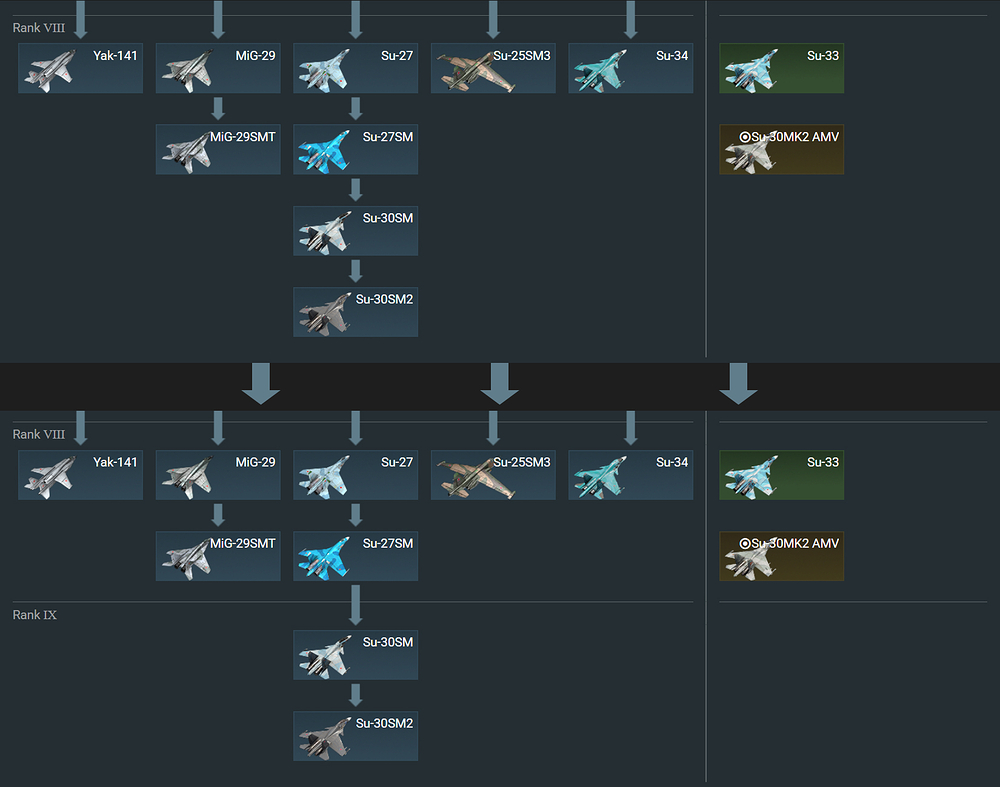Click the long arrow from Su-27SM to the Rank IX Su-30SM
1000x787 pixels.
point(356,605)
